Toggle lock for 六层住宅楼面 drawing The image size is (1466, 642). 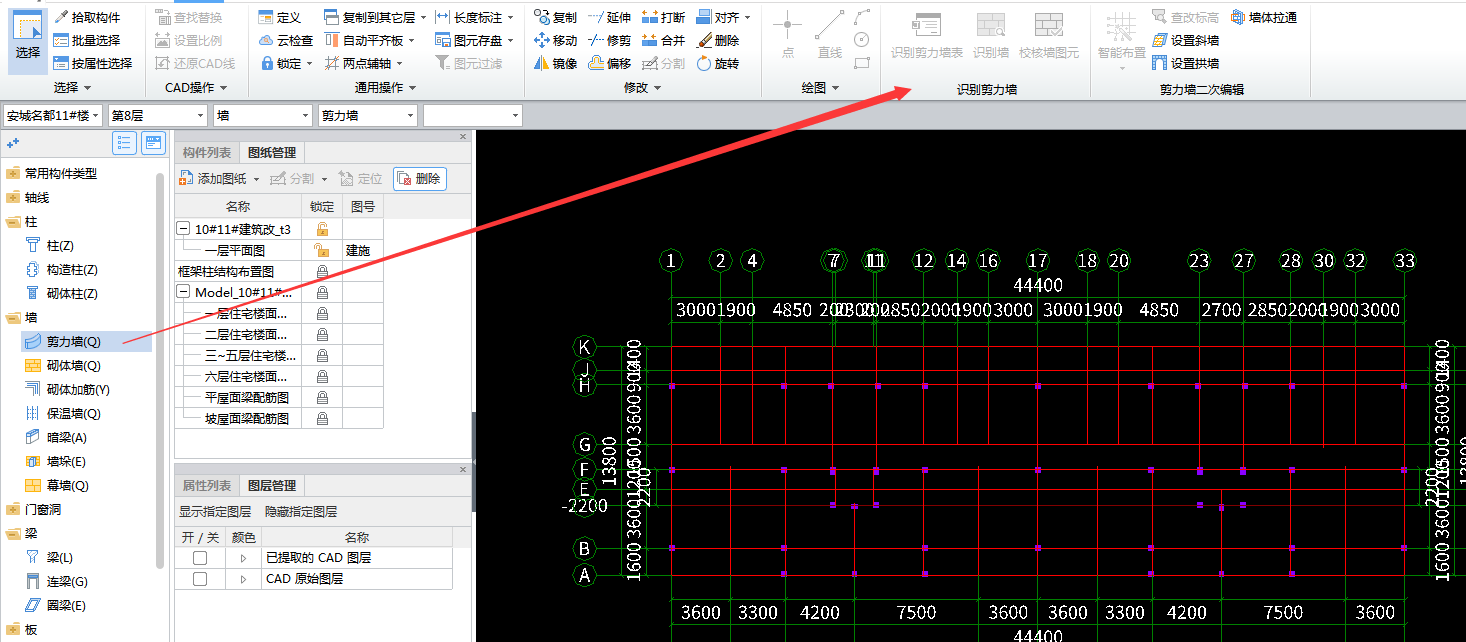coord(322,376)
